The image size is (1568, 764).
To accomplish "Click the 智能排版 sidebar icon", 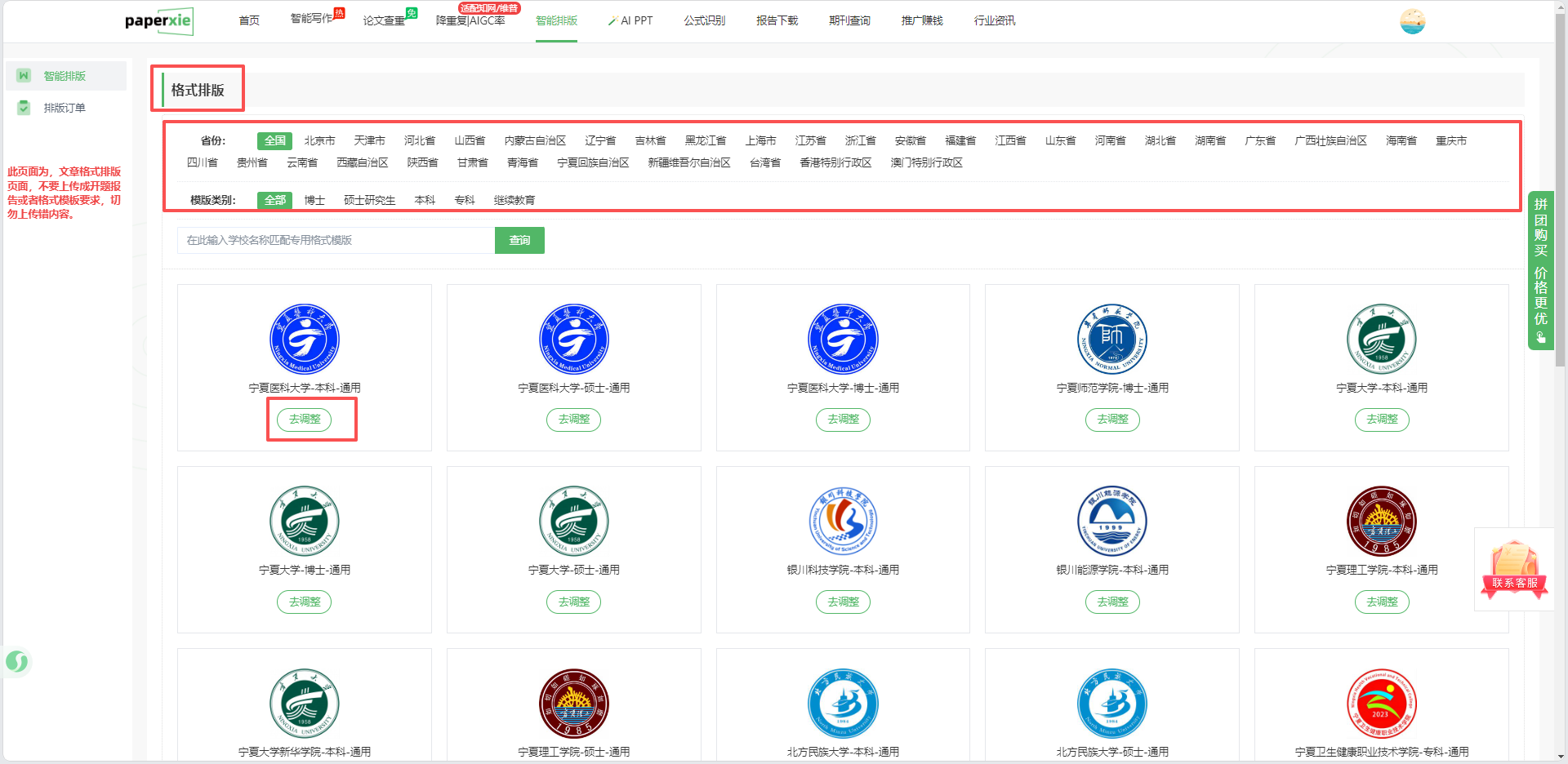I will coord(24,76).
